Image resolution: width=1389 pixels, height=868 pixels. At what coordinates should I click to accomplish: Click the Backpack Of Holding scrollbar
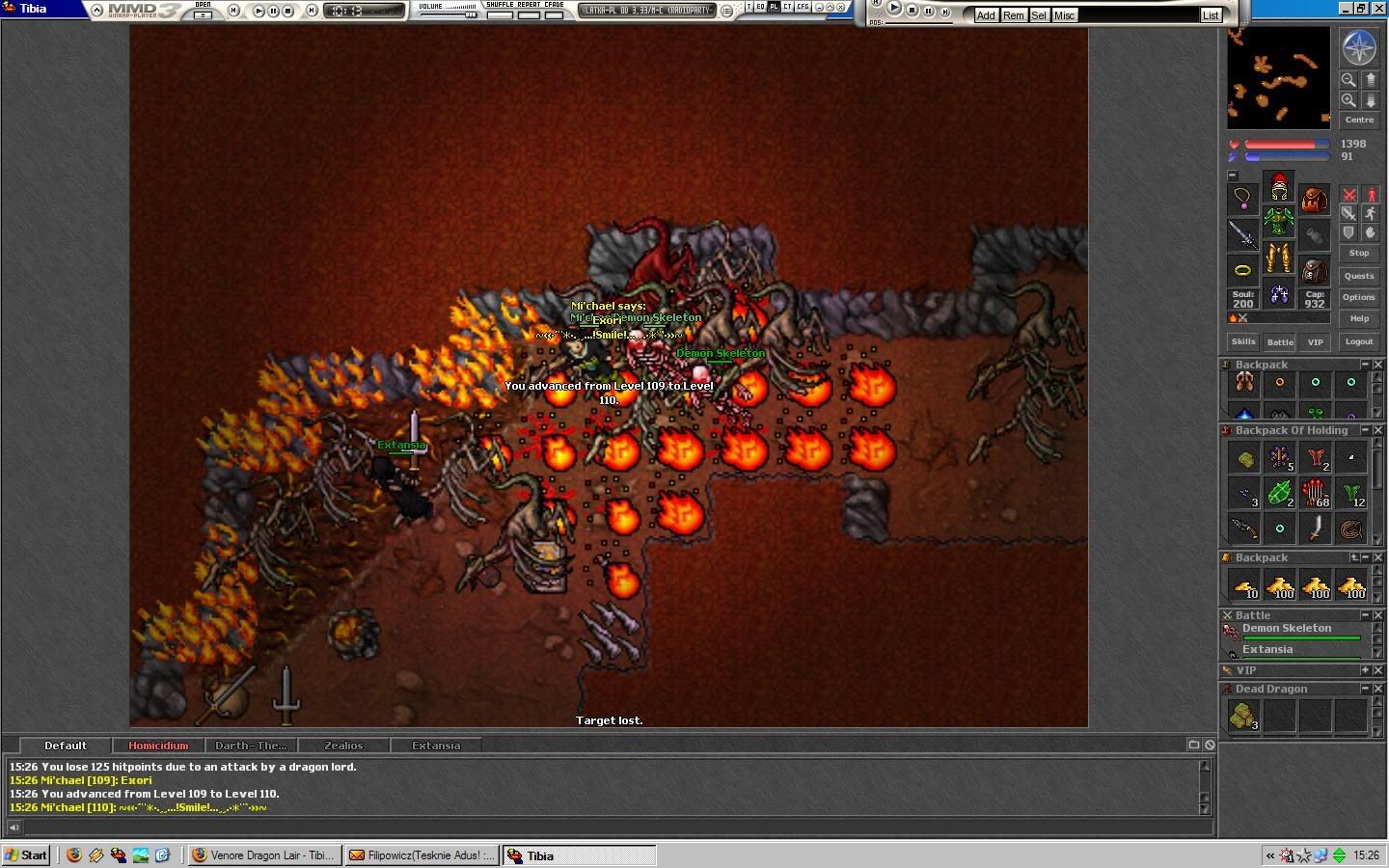point(1377,492)
